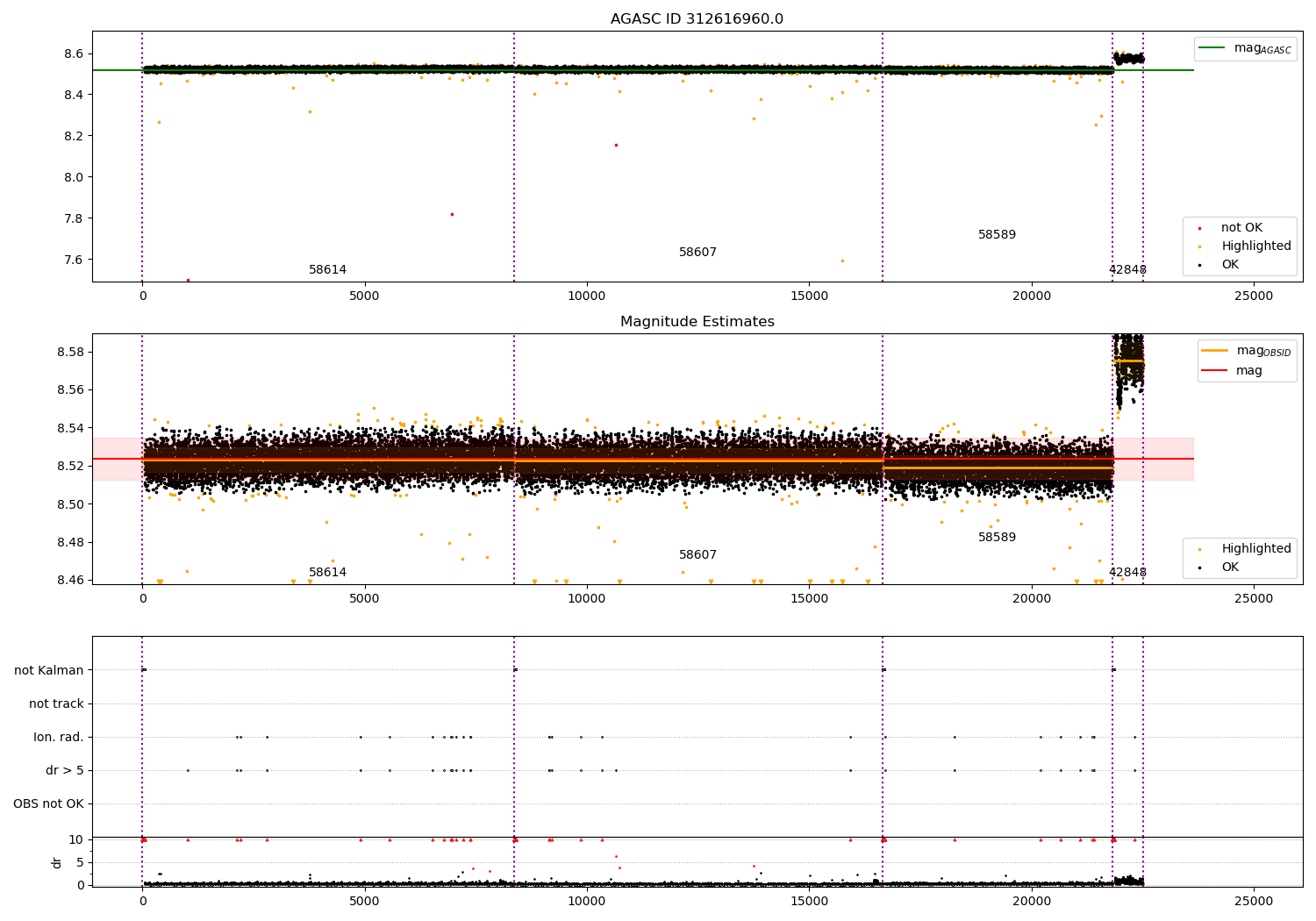The height and width of the screenshot is (921, 1316).
Task: Click the 8.52 y-axis tick label
Action: coord(69,467)
